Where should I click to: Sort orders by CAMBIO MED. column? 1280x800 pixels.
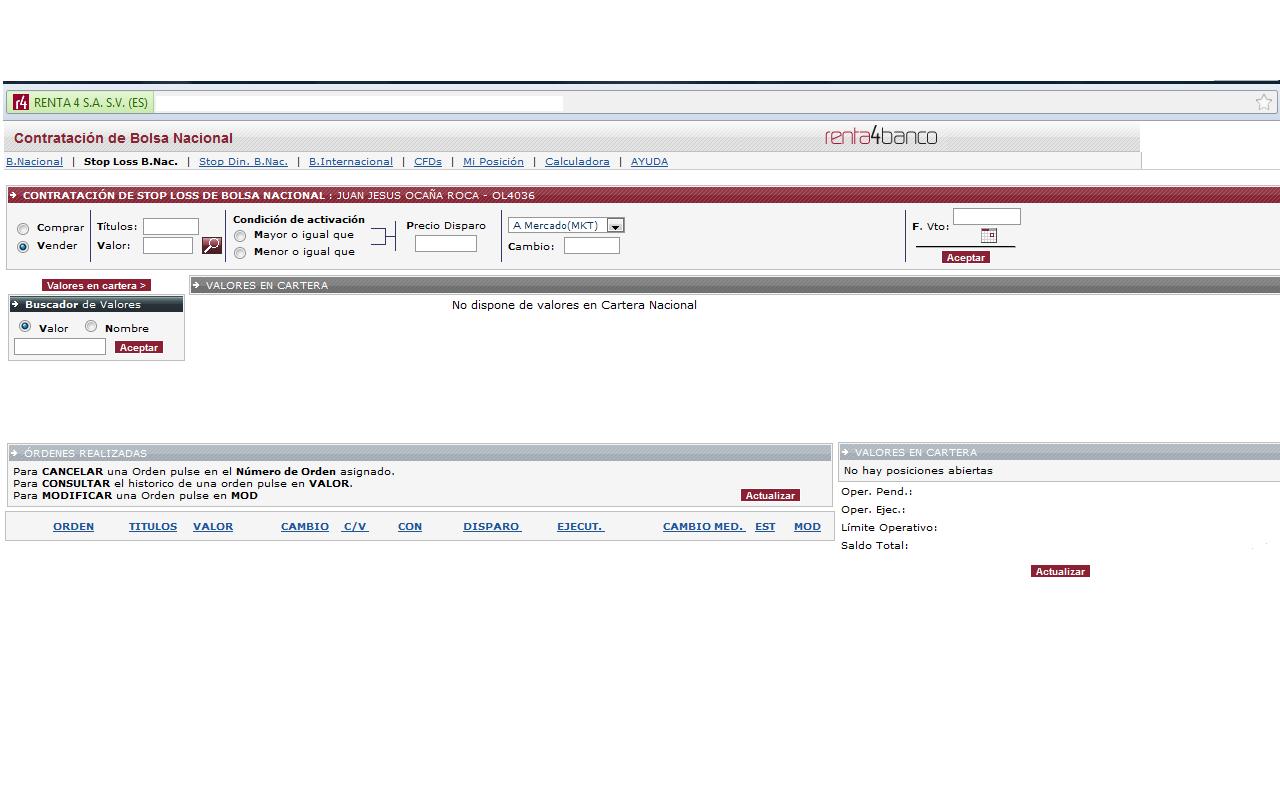click(x=704, y=526)
